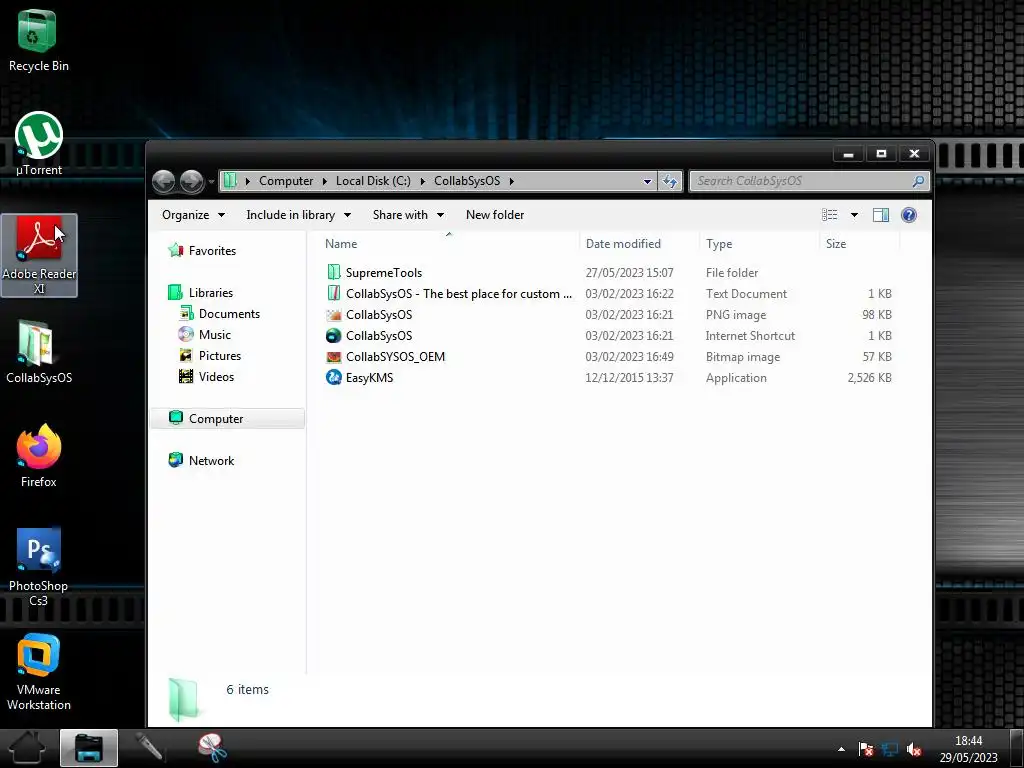Select the PhotoShop Cs3 desktop icon
This screenshot has width=1024, height=768.
39,567
